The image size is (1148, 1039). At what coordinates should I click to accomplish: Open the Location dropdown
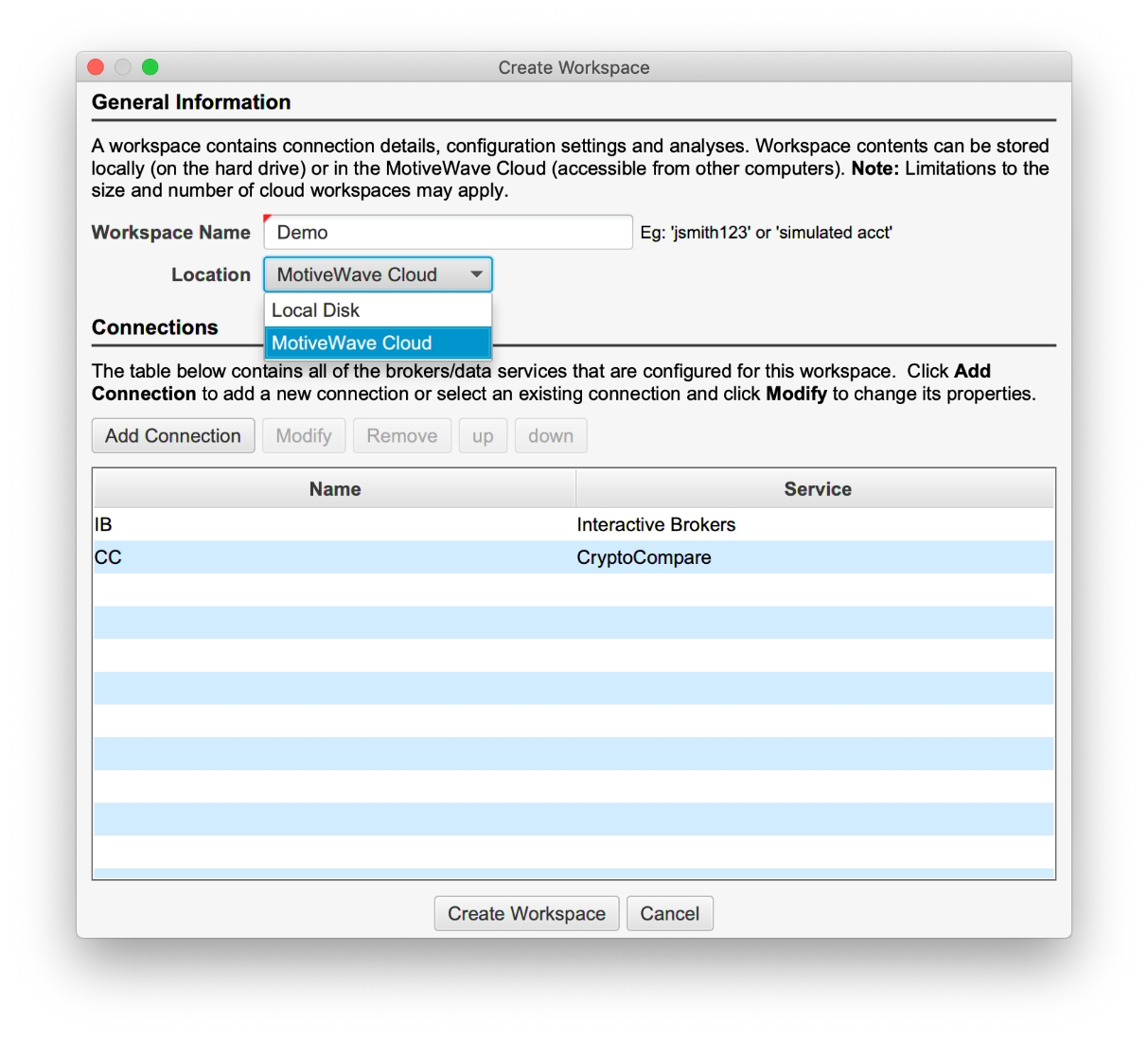(x=378, y=275)
